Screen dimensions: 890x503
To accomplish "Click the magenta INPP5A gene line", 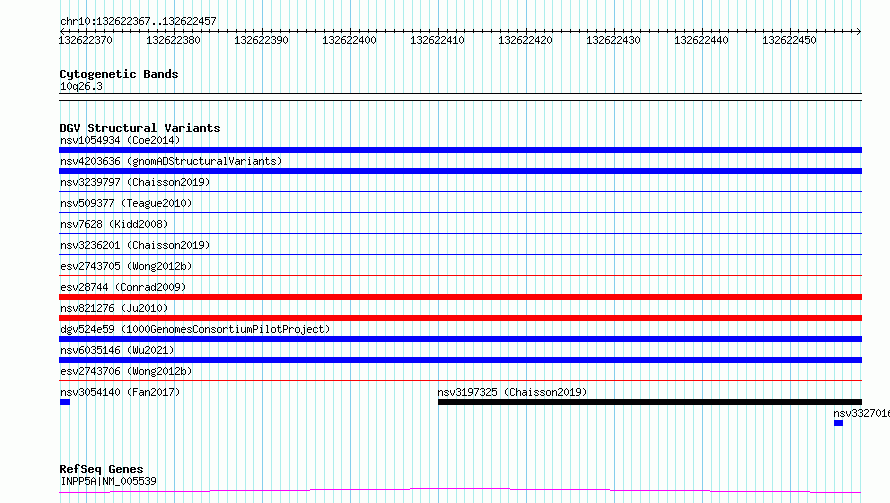I will [x=460, y=491].
